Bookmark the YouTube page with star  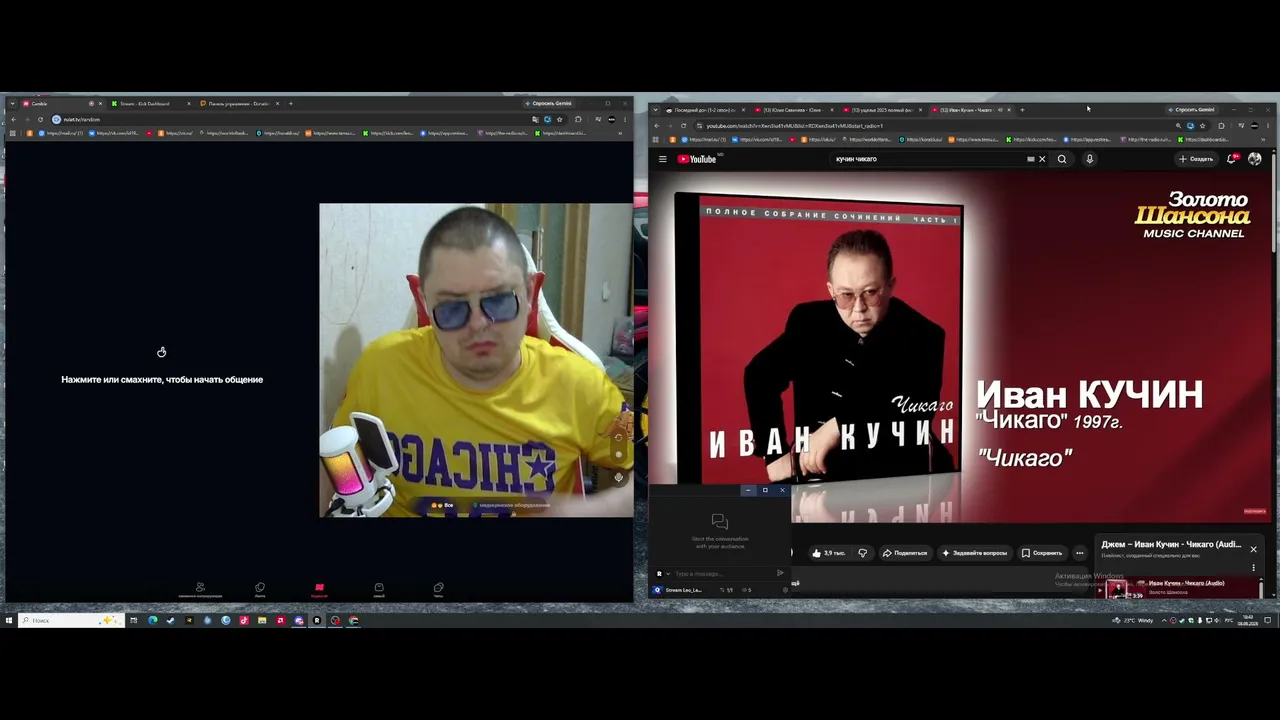1202,126
